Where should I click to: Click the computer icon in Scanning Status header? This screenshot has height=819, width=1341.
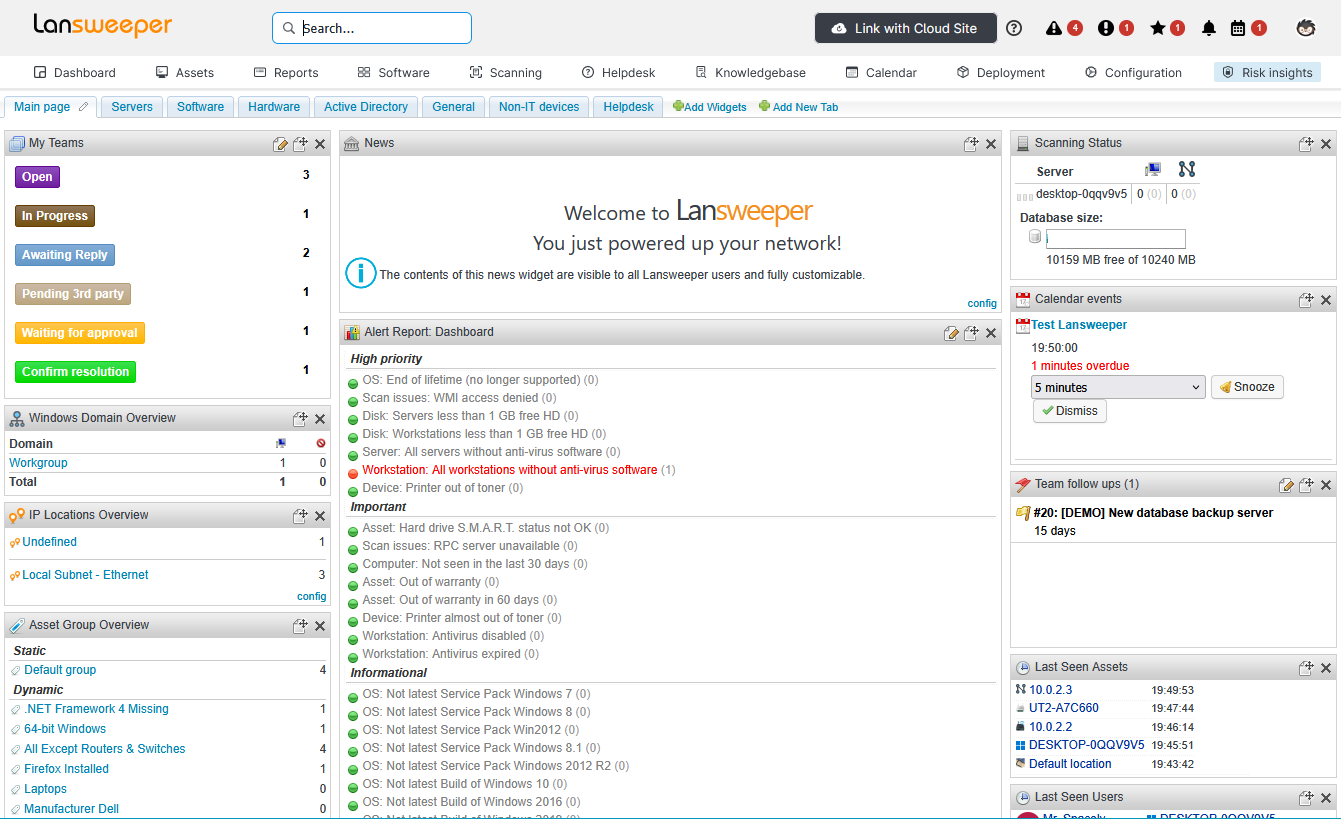click(1153, 170)
